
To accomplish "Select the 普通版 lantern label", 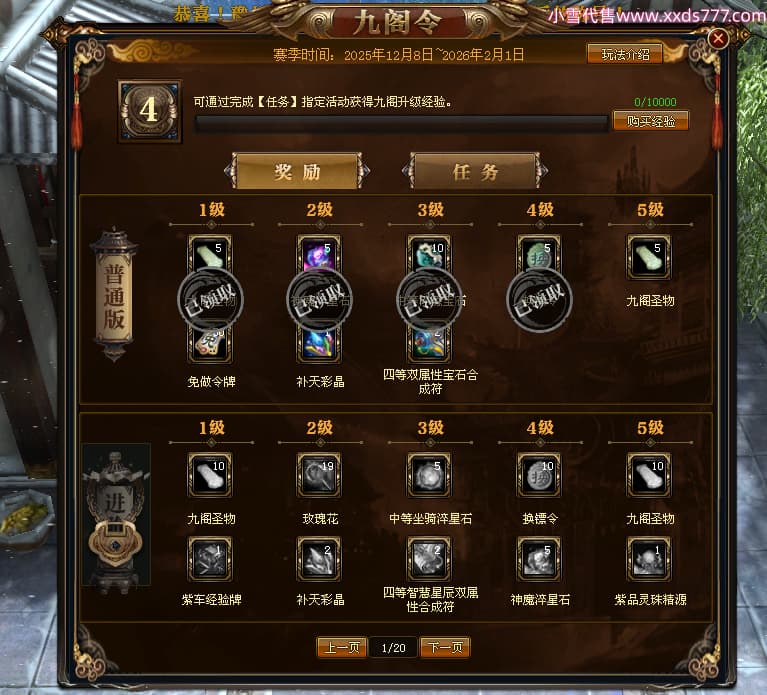I will tap(113, 295).
